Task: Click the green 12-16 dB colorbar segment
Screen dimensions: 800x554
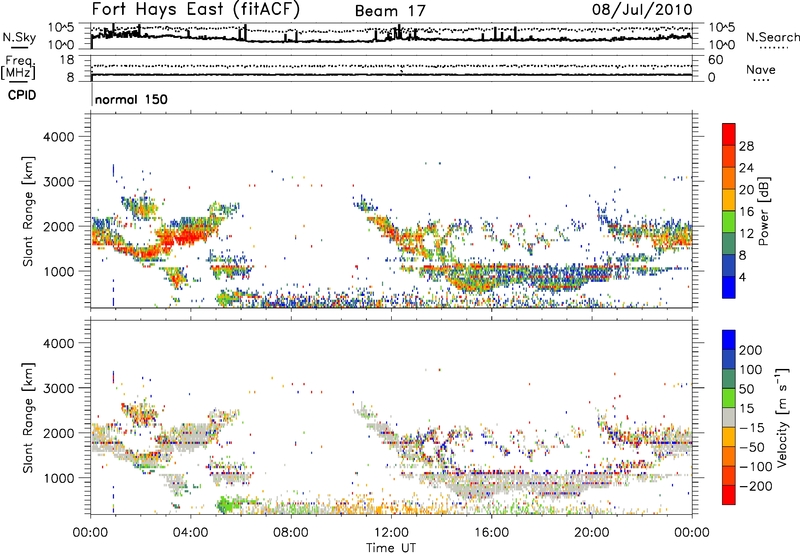Action: [x=729, y=221]
